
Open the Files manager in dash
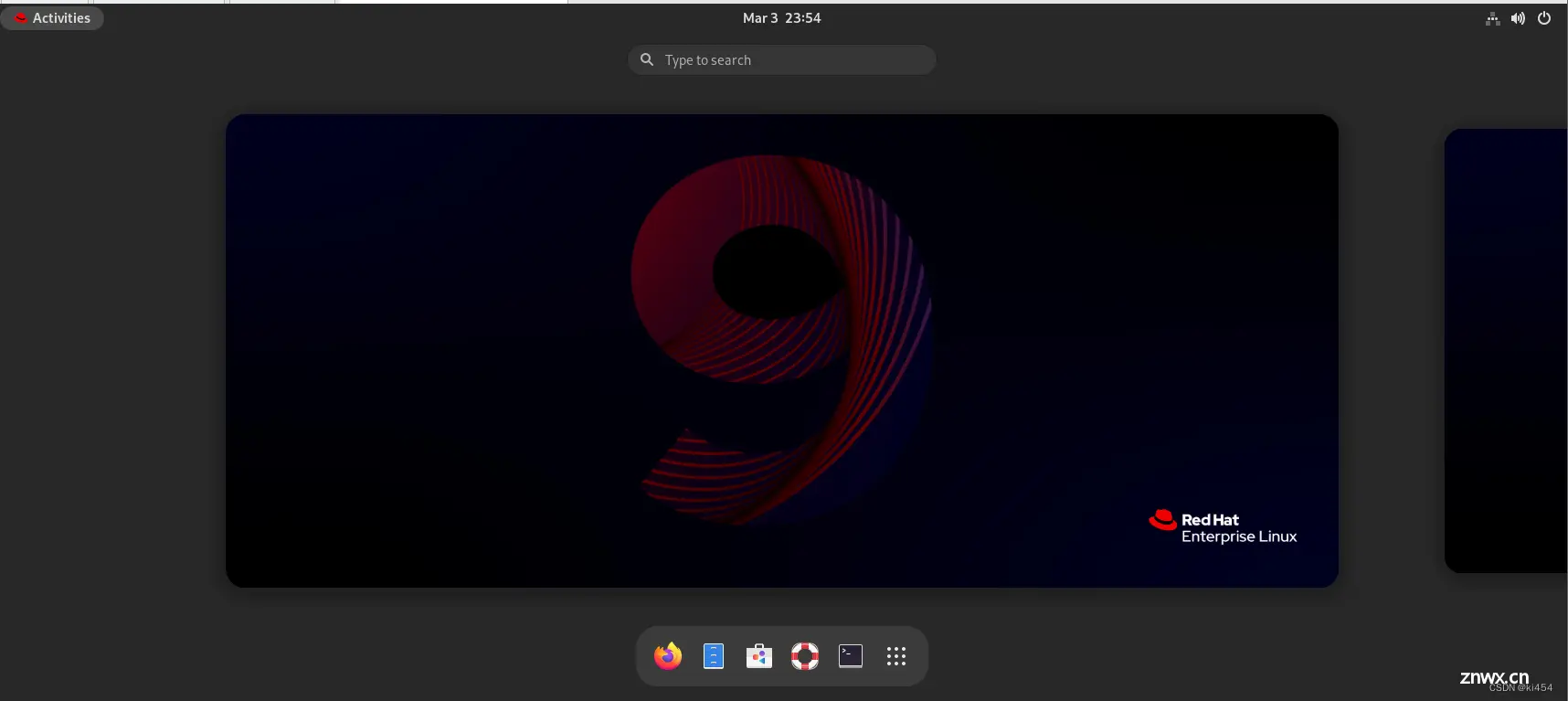click(714, 655)
